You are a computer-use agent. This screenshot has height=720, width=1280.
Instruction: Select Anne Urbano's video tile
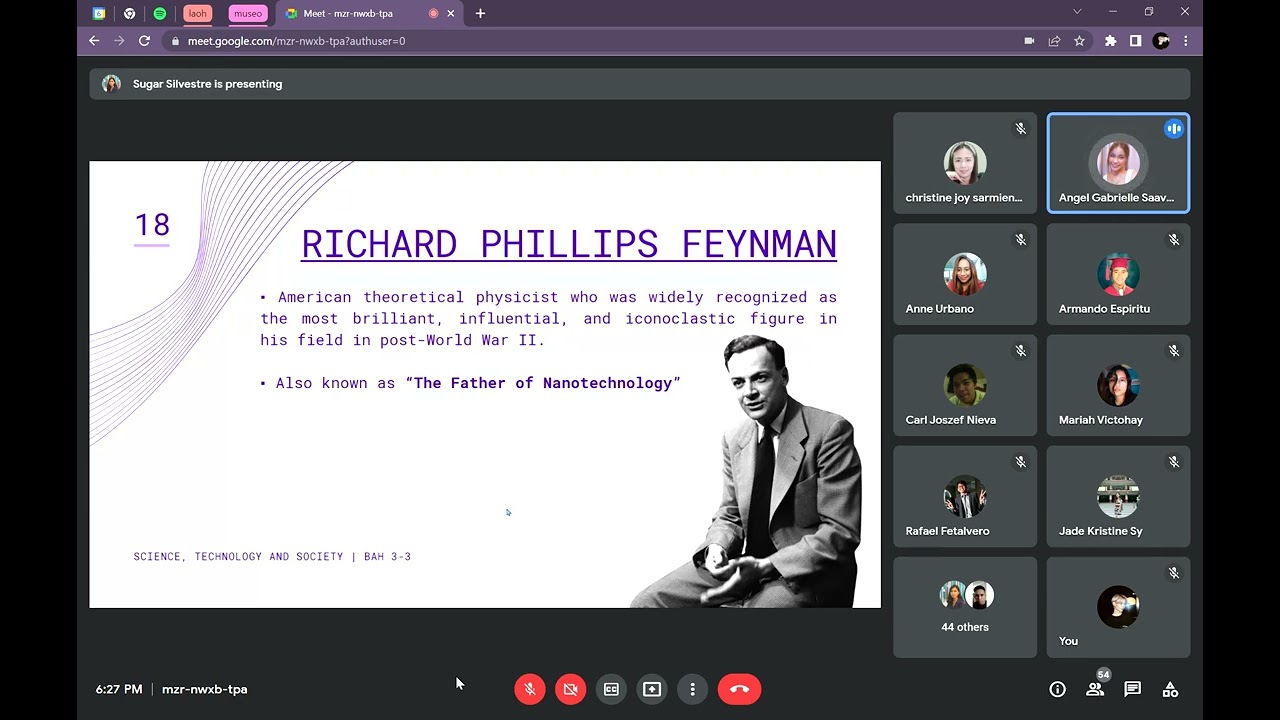pos(965,274)
